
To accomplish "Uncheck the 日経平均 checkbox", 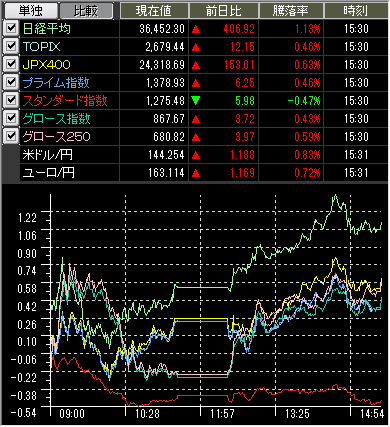I will point(11,28).
